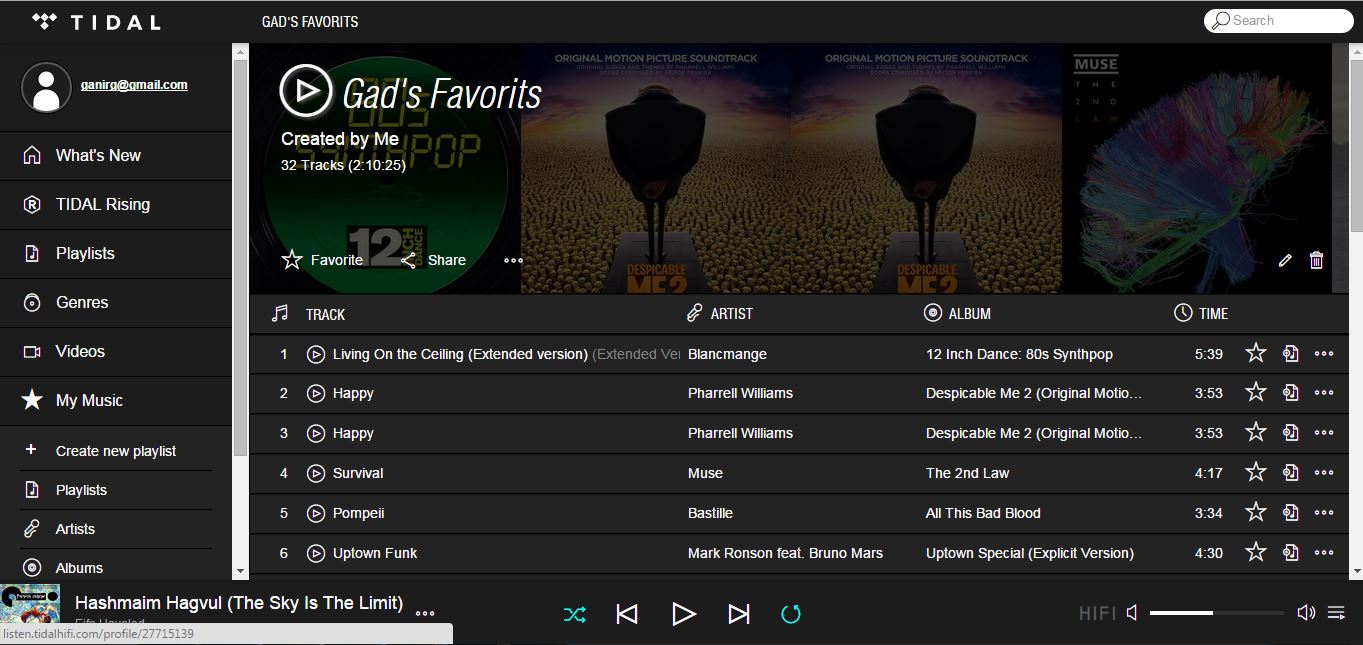The image size is (1363, 645).
Task: Open the play queue icon
Action: click(1336, 613)
